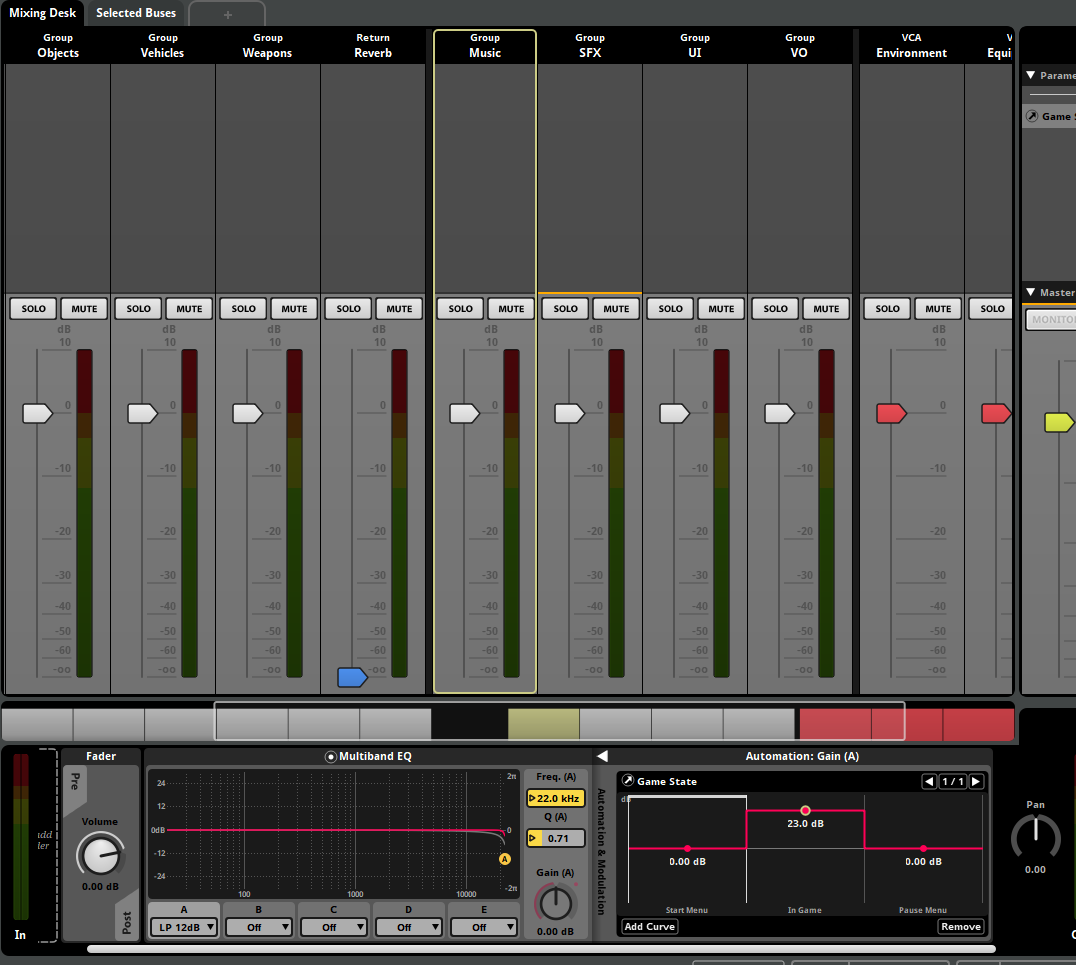Collapse the Master section disclosure triangle

pyautogui.click(x=1030, y=293)
